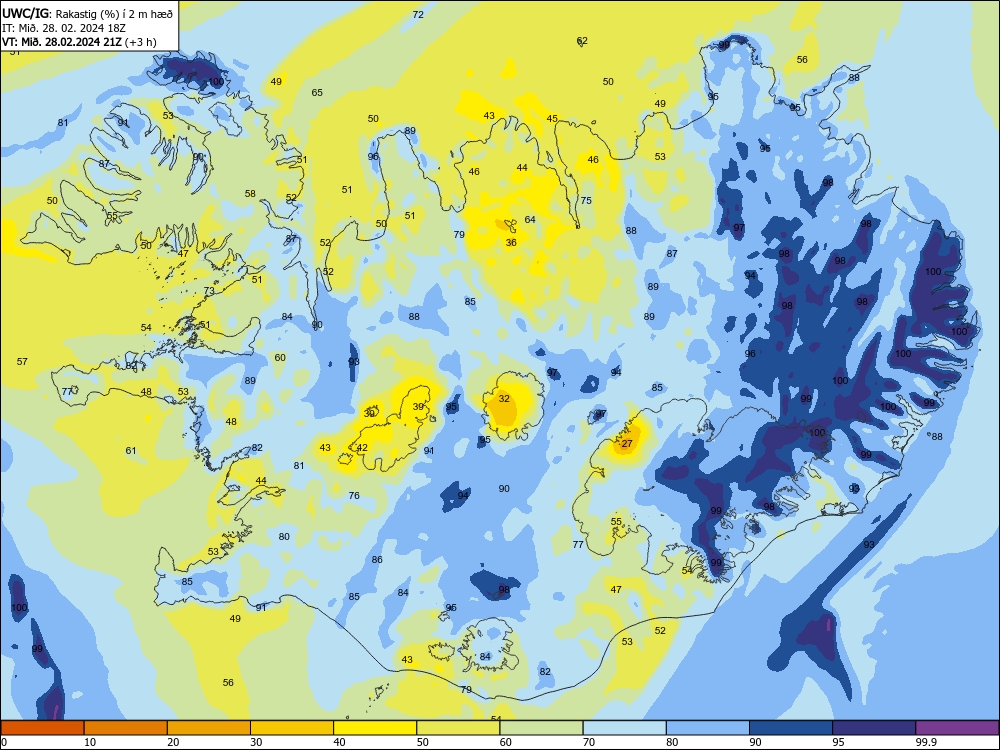Click the humidity value '32' on the map
The image size is (1000, 750).
(504, 399)
